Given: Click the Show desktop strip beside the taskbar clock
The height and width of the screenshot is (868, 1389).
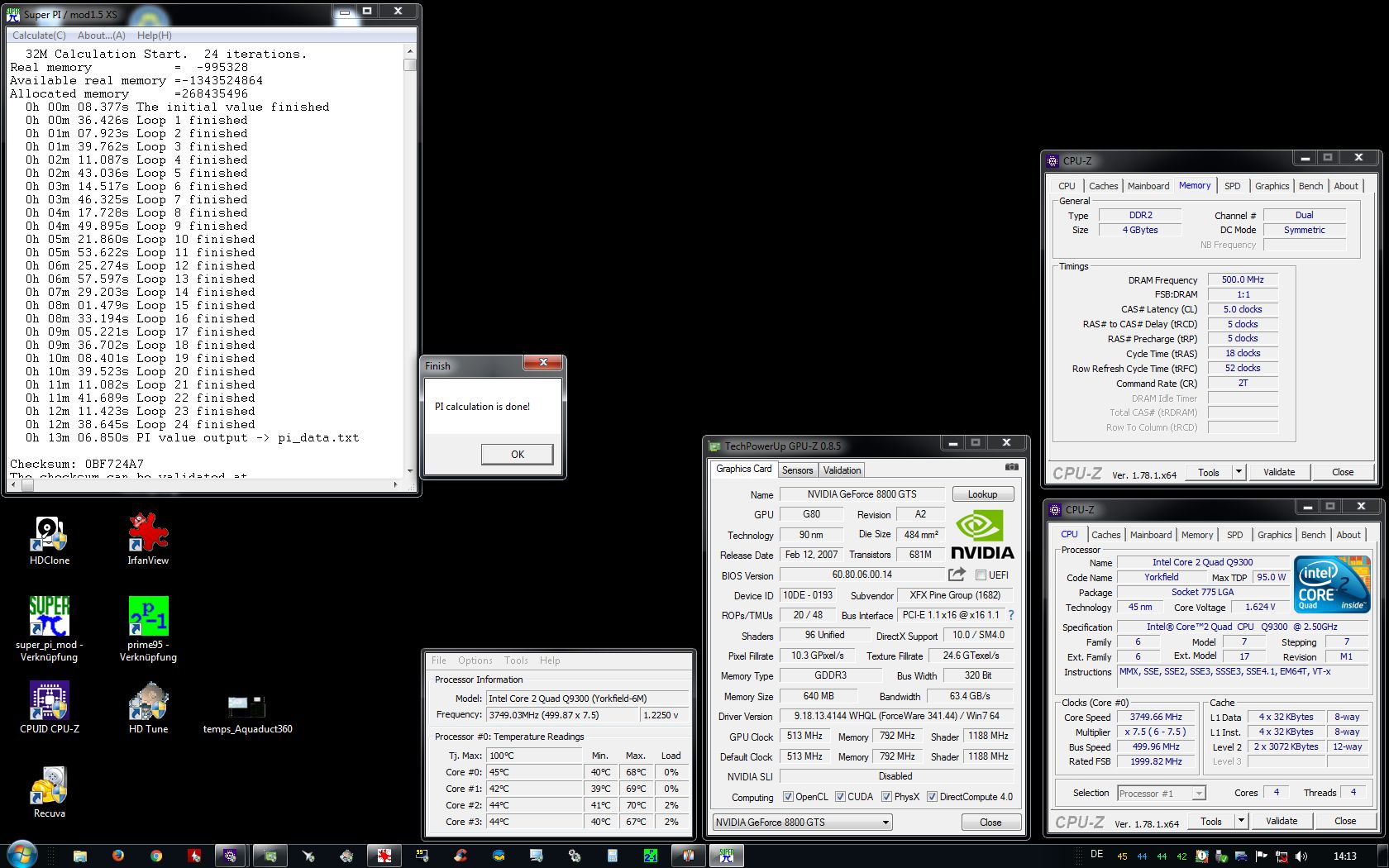Looking at the screenshot, I should pos(1384,856).
